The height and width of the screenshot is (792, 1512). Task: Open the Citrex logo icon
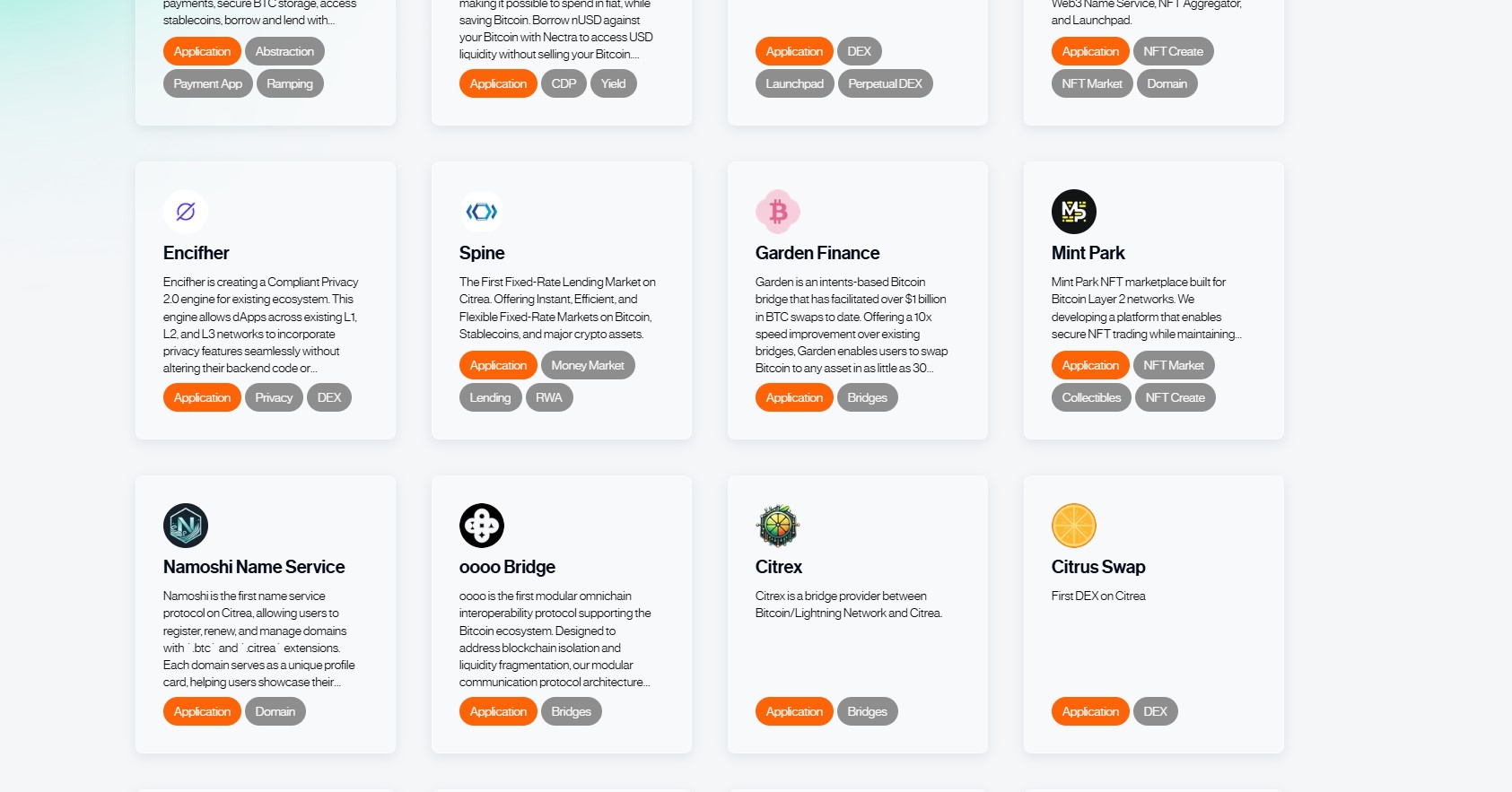pyautogui.click(x=778, y=526)
